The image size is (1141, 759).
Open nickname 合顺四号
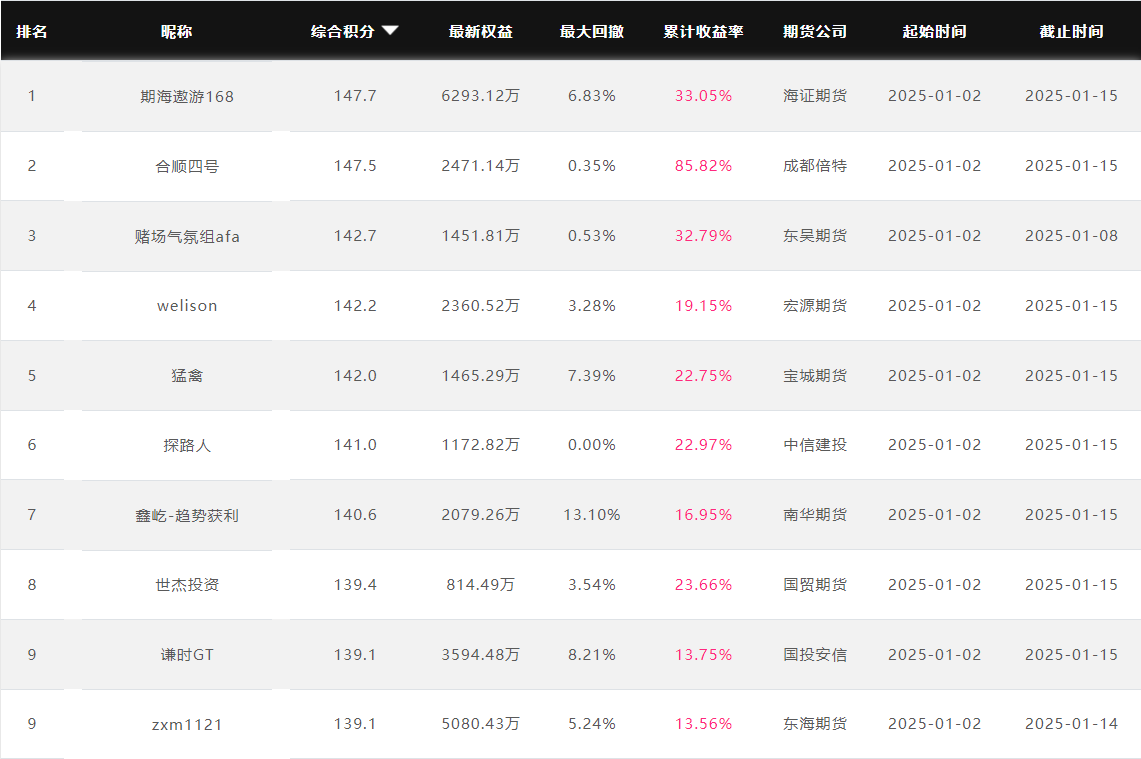click(x=187, y=166)
